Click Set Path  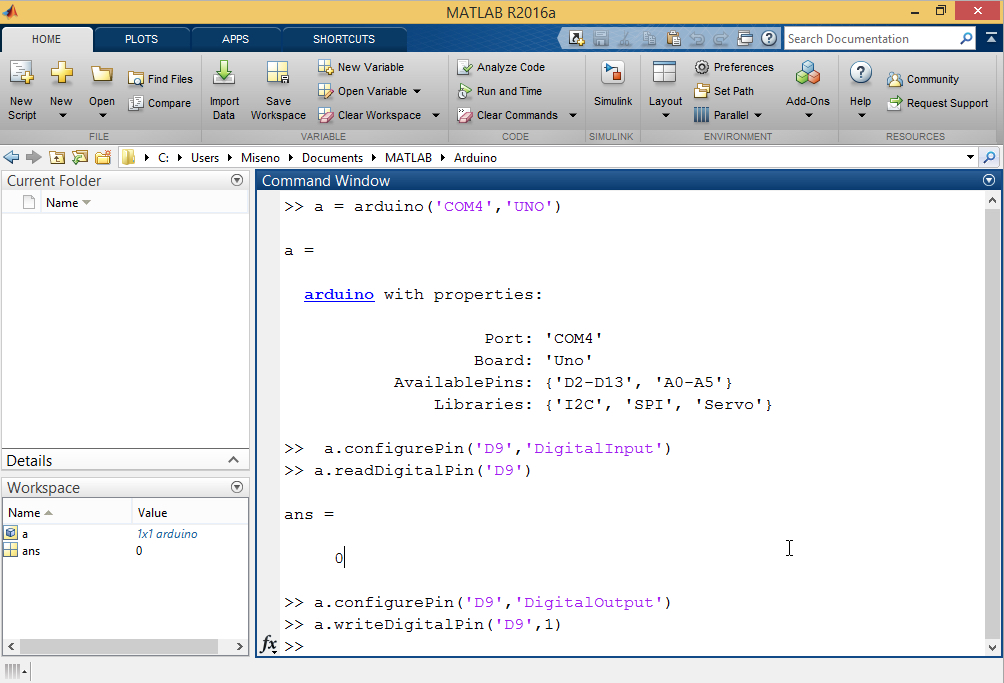click(724, 91)
